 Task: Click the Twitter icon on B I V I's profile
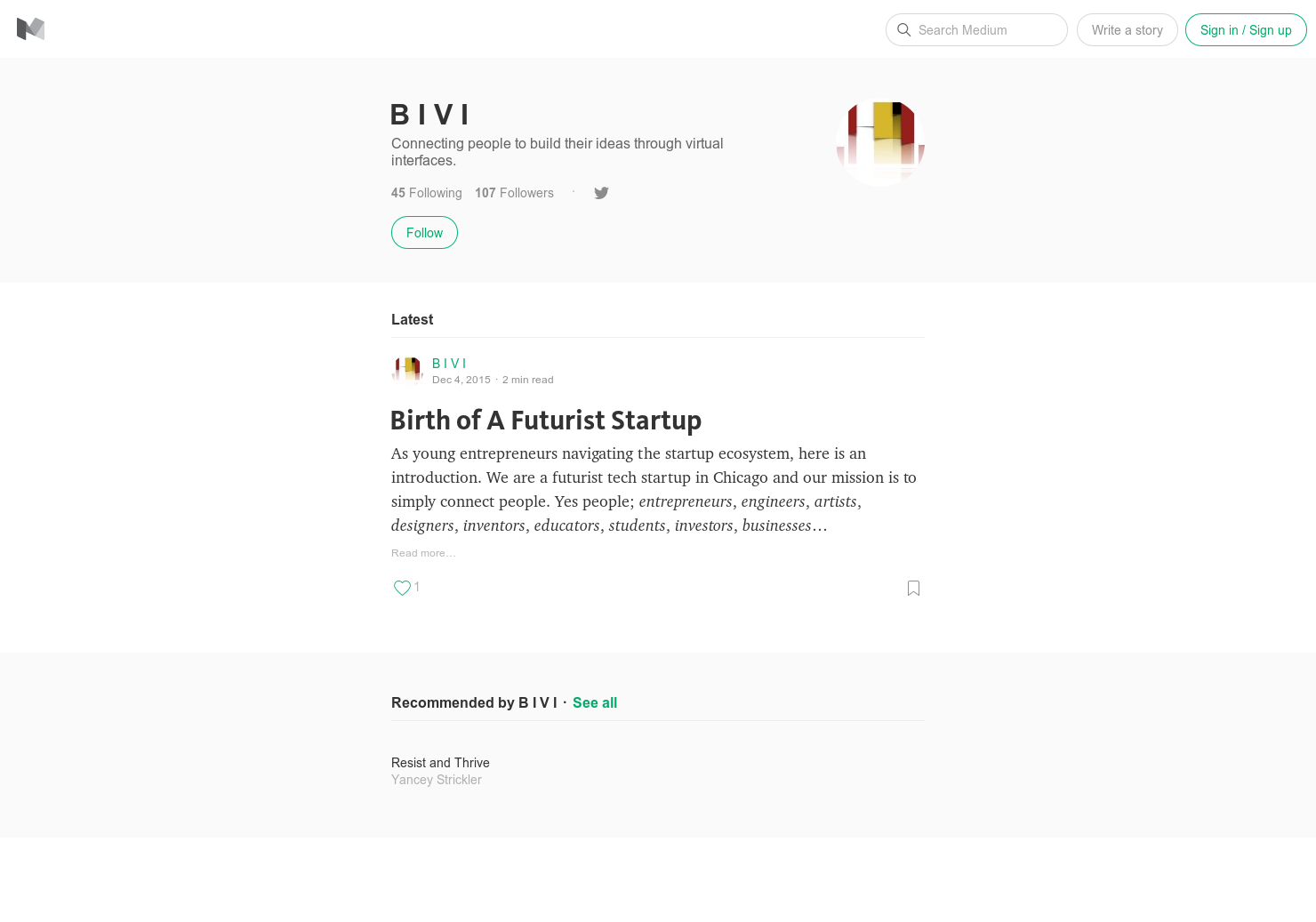601,193
